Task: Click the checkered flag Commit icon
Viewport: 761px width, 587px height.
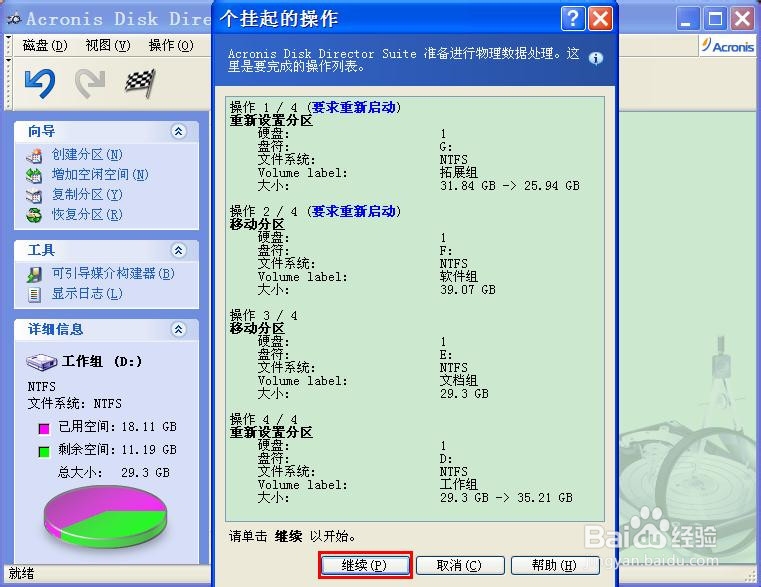Action: pyautogui.click(x=140, y=84)
